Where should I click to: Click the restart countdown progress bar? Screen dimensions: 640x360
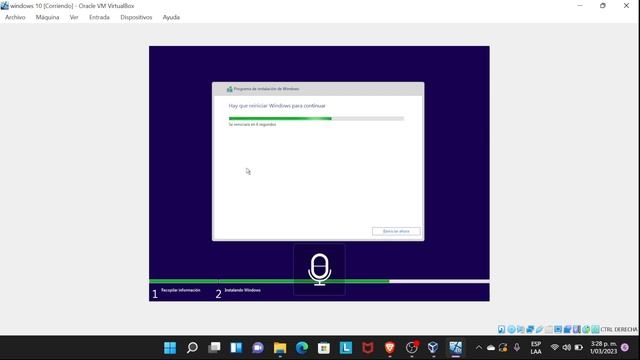pos(316,119)
